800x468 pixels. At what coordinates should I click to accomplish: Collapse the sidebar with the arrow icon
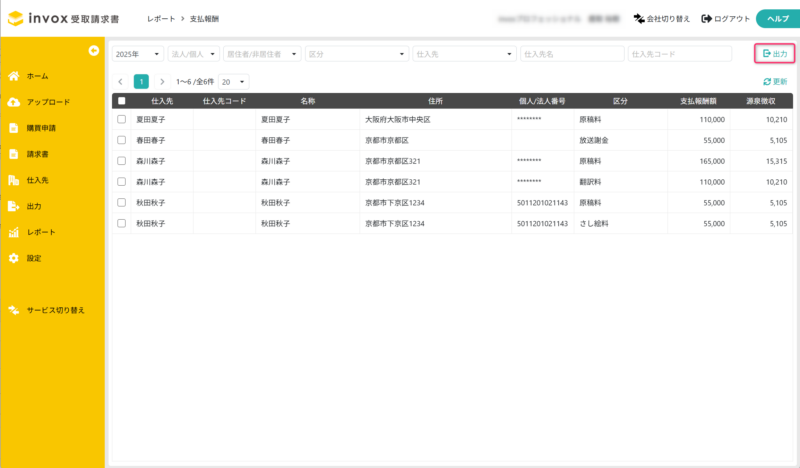93,51
